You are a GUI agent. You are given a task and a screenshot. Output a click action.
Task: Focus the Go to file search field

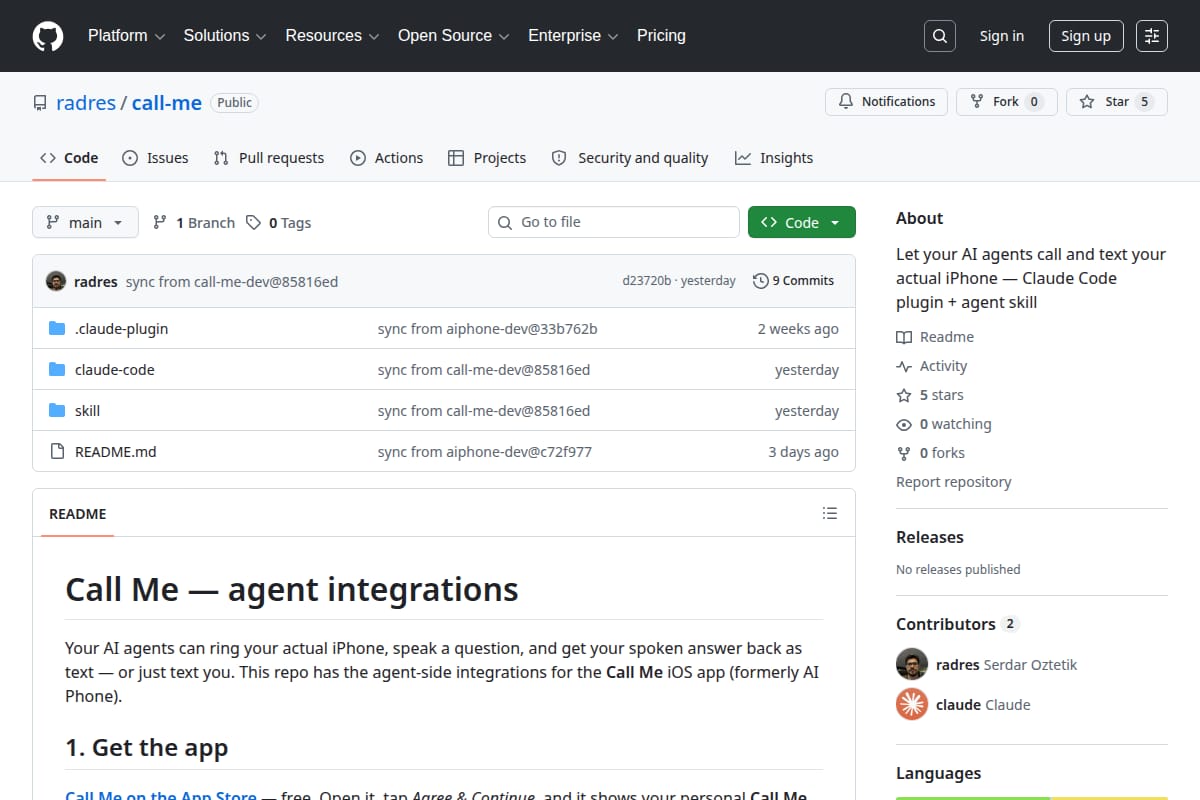pos(614,222)
